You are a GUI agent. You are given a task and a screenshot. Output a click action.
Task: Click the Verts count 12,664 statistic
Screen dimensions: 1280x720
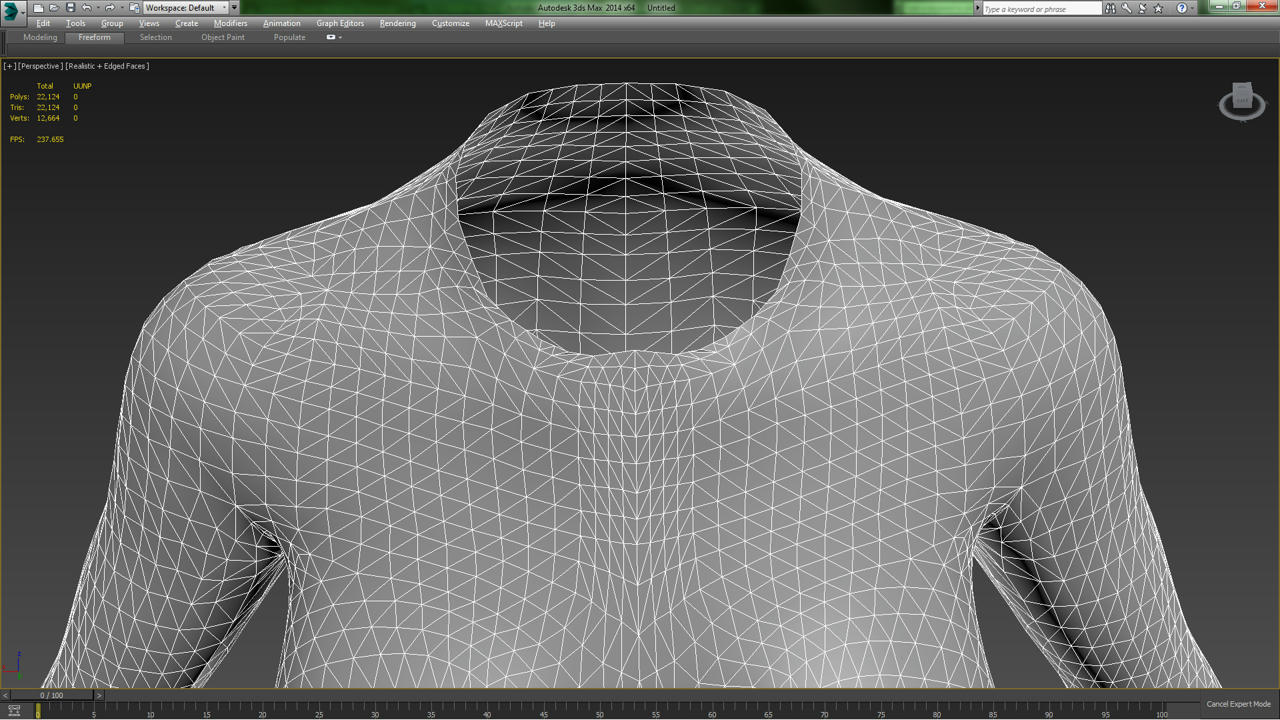[48, 118]
